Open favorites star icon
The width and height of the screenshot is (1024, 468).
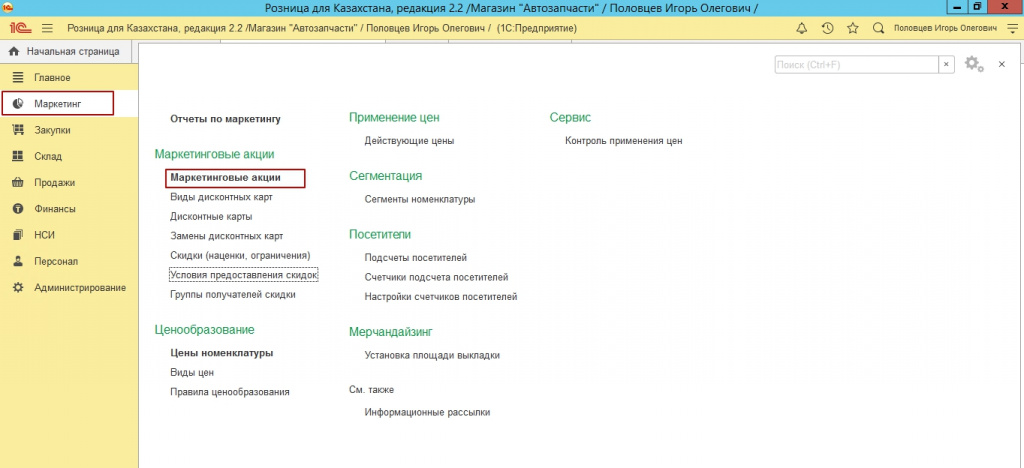(x=852, y=29)
